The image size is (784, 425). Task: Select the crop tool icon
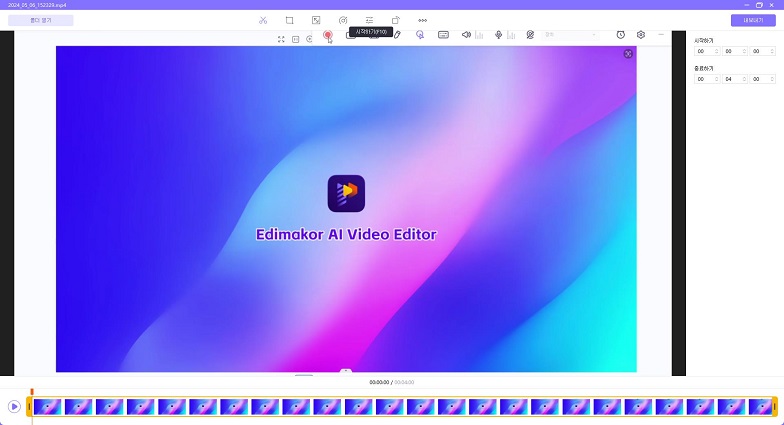coord(289,20)
